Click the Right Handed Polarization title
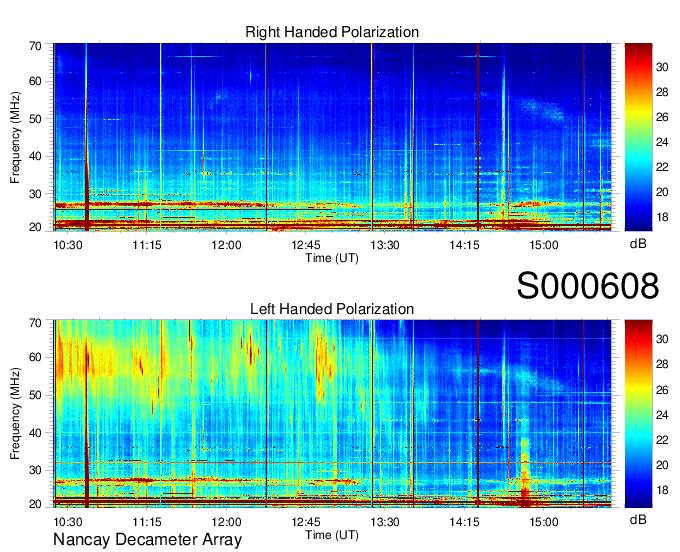The image size is (680, 552). click(332, 32)
